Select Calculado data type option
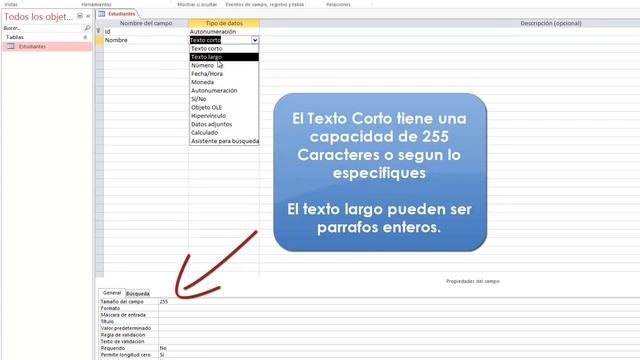This screenshot has width=640, height=360. [x=224, y=133]
